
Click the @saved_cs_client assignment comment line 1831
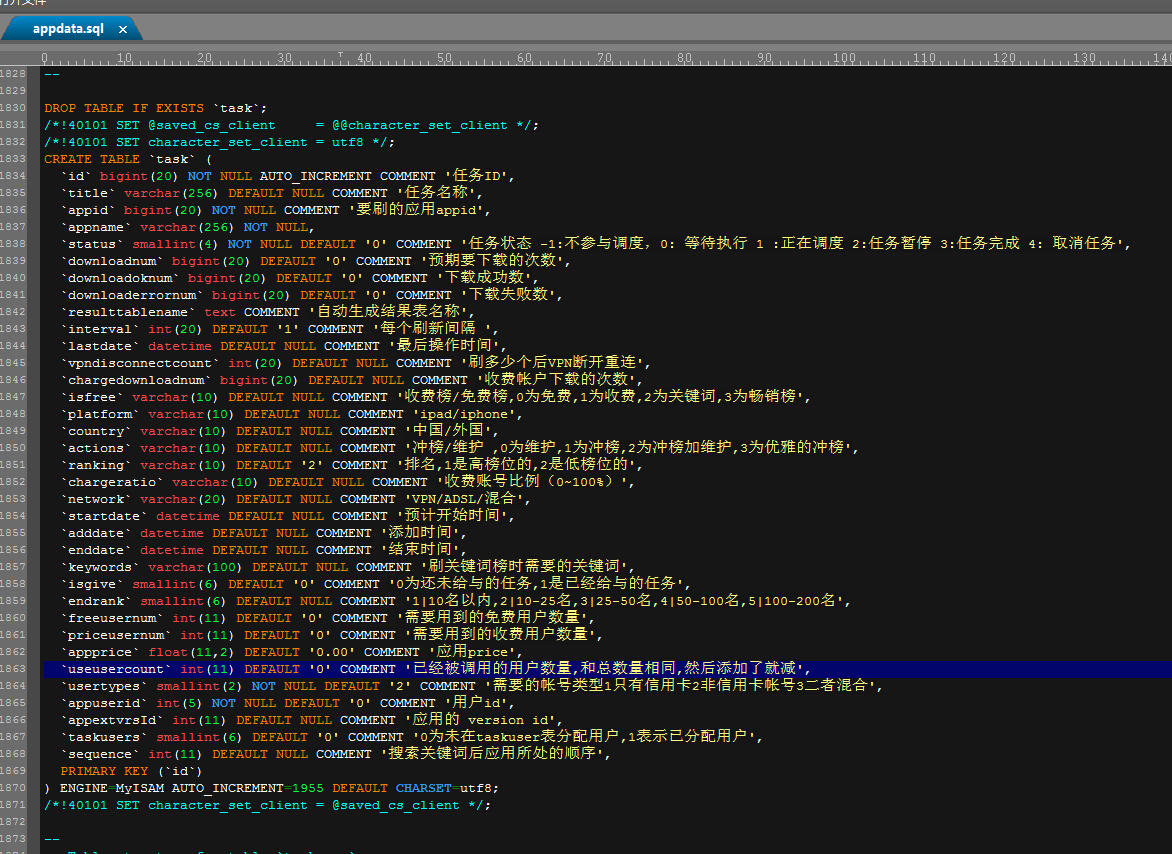click(292, 126)
